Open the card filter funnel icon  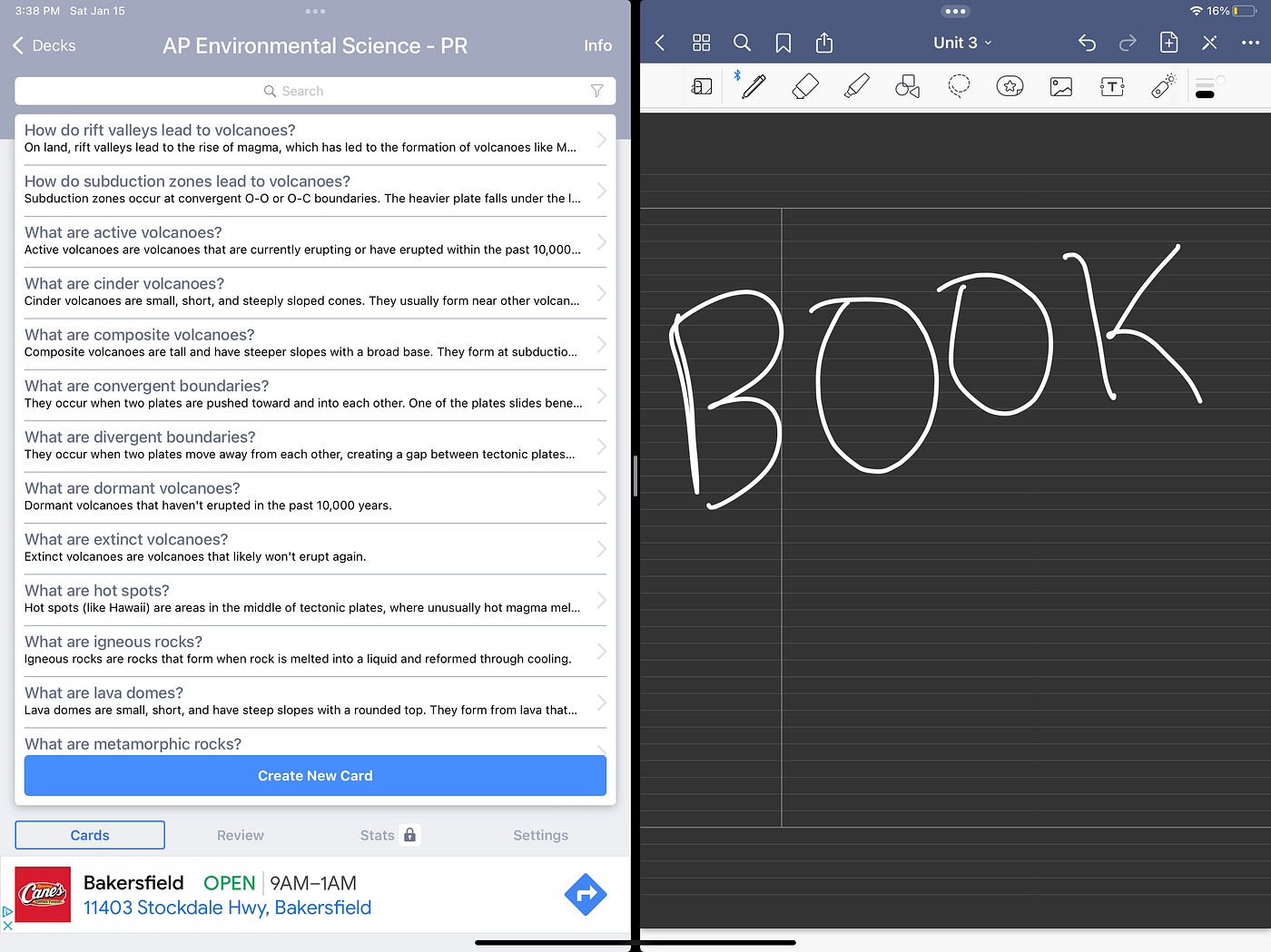click(x=596, y=91)
